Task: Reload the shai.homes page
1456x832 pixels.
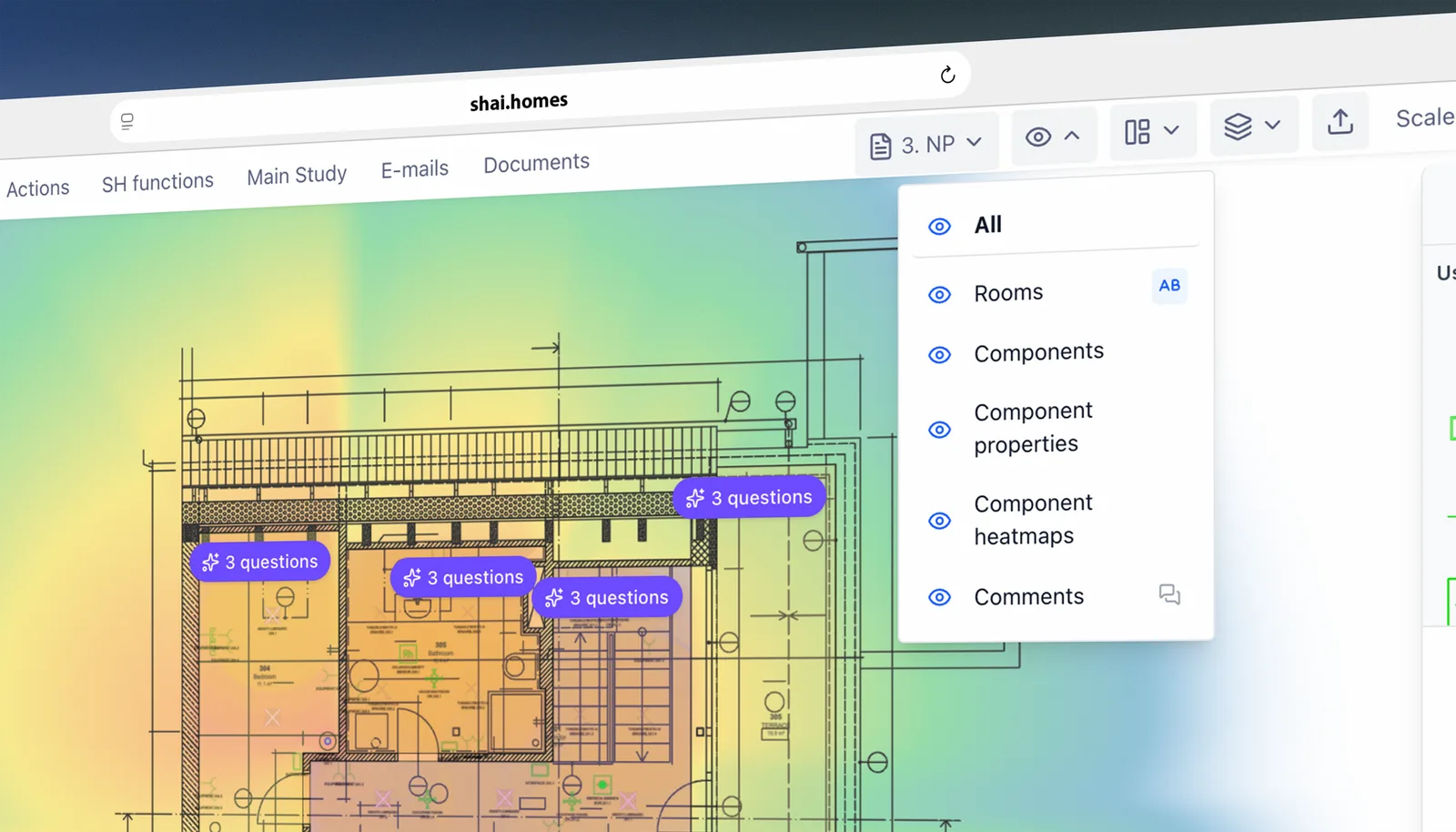Action: tap(947, 75)
